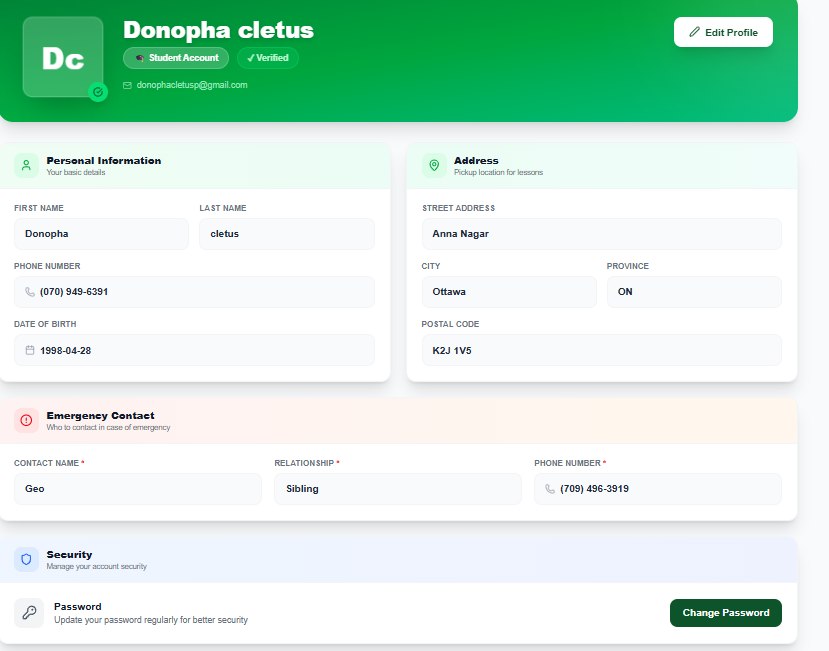Select the Last Name field
Screen dimensions: 829x651
click(286, 234)
